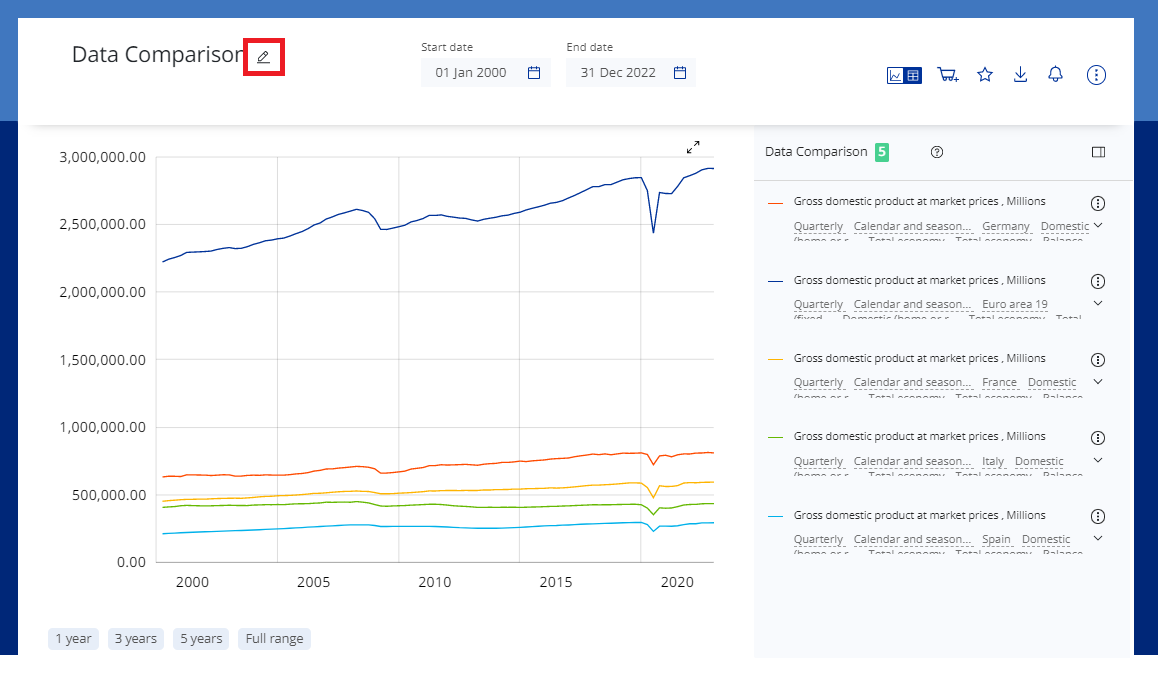Viewport: 1158px width, 681px height.
Task: Select the Full range button
Action: pyautogui.click(x=274, y=639)
